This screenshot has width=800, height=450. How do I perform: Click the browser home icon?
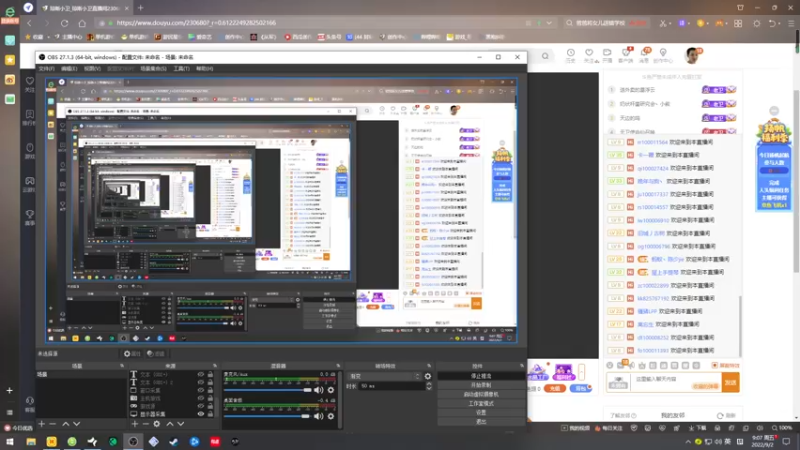click(x=82, y=23)
